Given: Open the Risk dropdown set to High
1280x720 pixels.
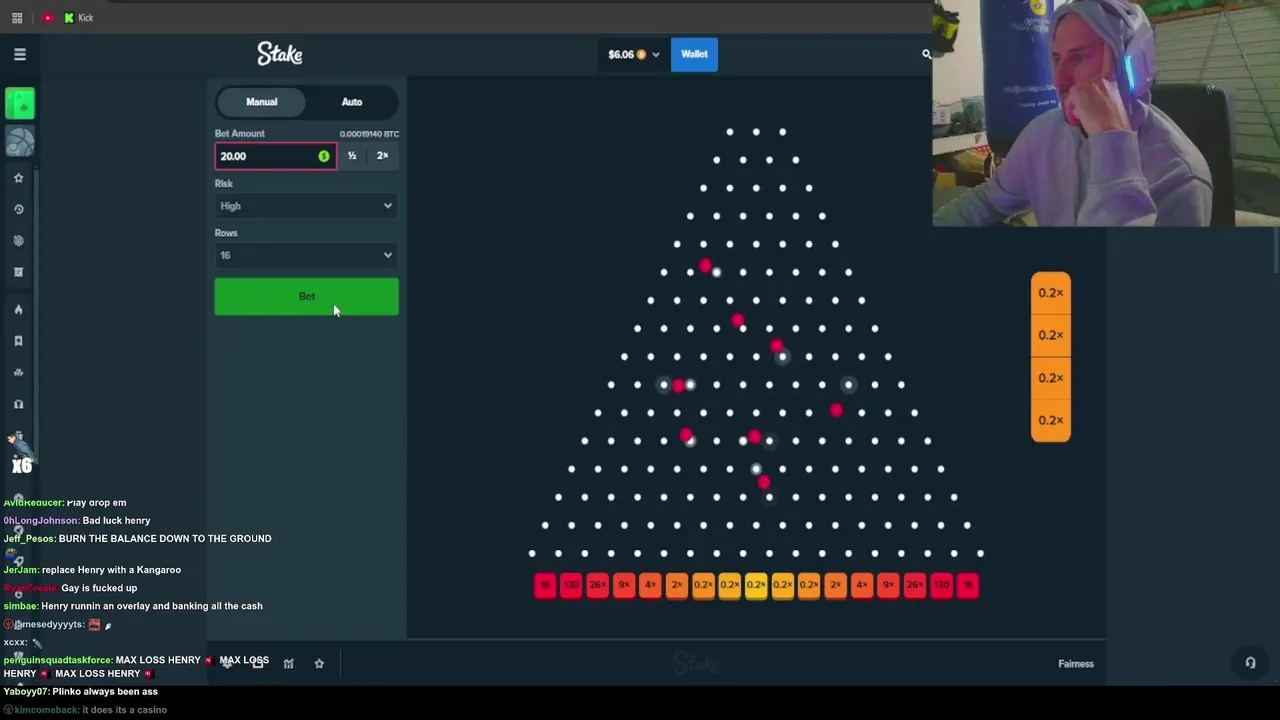Looking at the screenshot, I should [306, 206].
